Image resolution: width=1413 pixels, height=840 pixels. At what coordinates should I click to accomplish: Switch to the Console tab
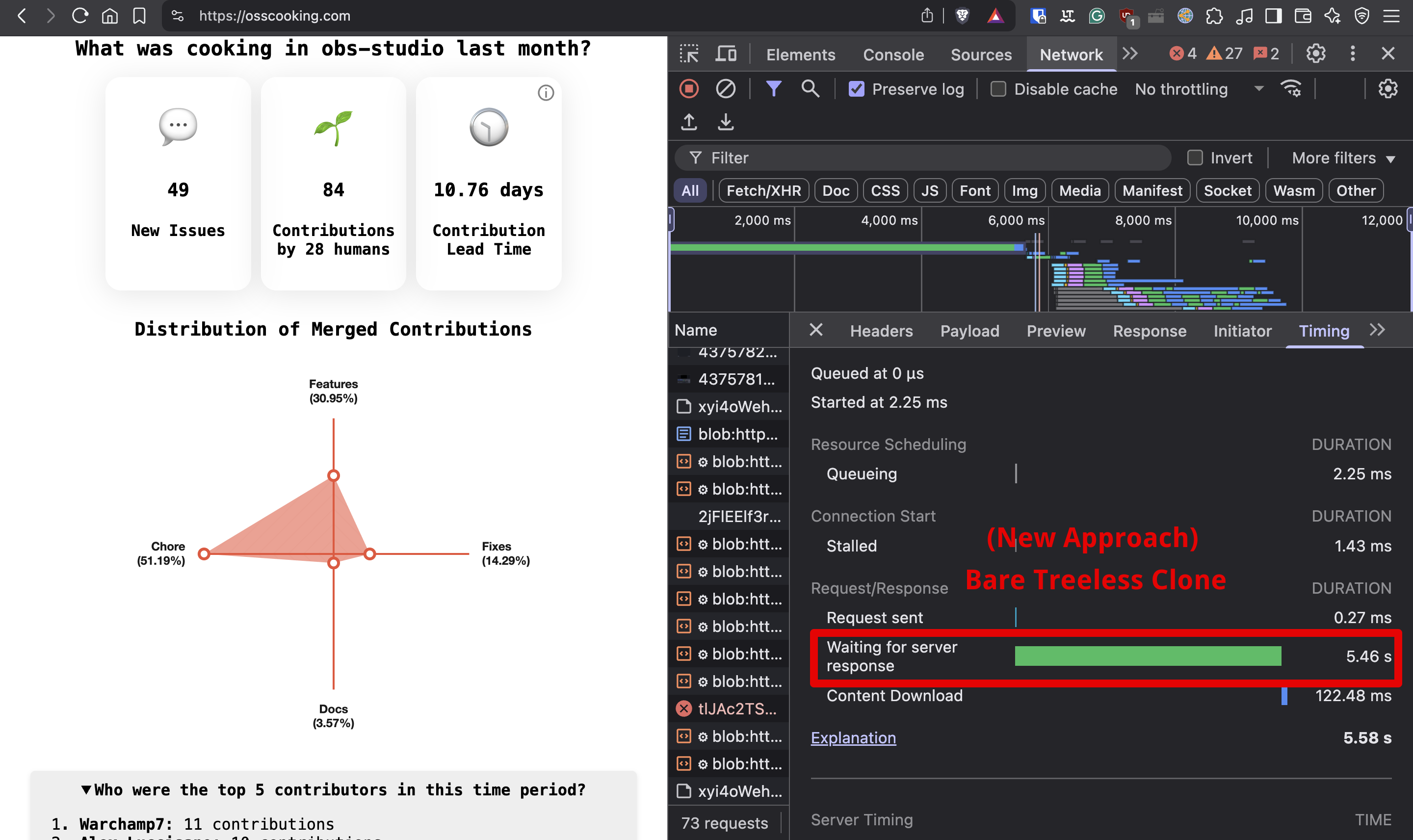(x=893, y=54)
